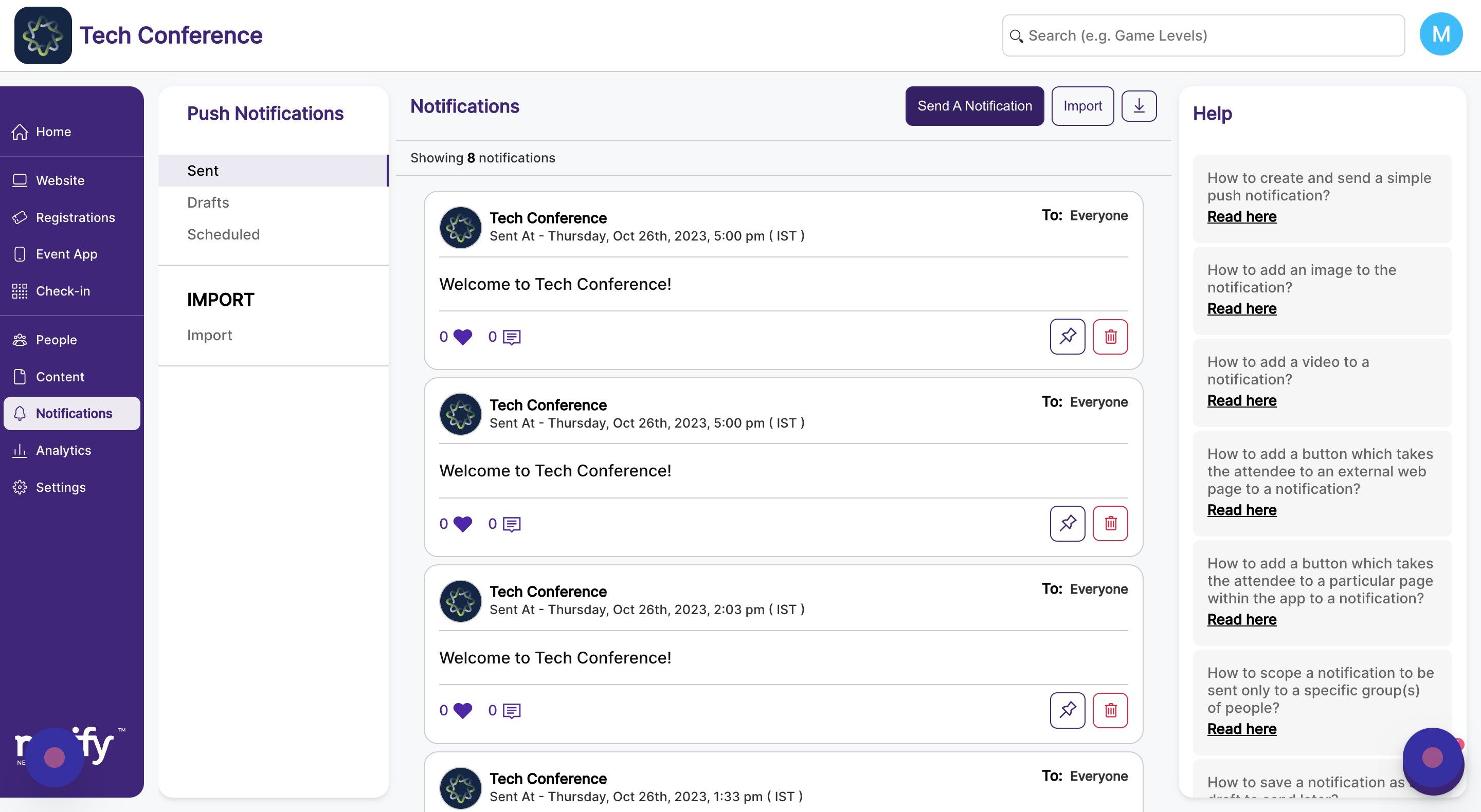Open Read here link for adding an image
The width and height of the screenshot is (1481, 812).
(x=1241, y=308)
